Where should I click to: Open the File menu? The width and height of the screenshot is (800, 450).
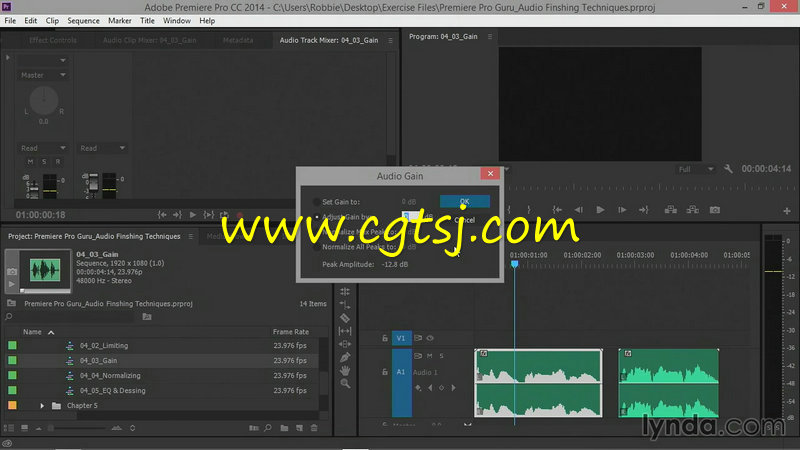click(10, 21)
